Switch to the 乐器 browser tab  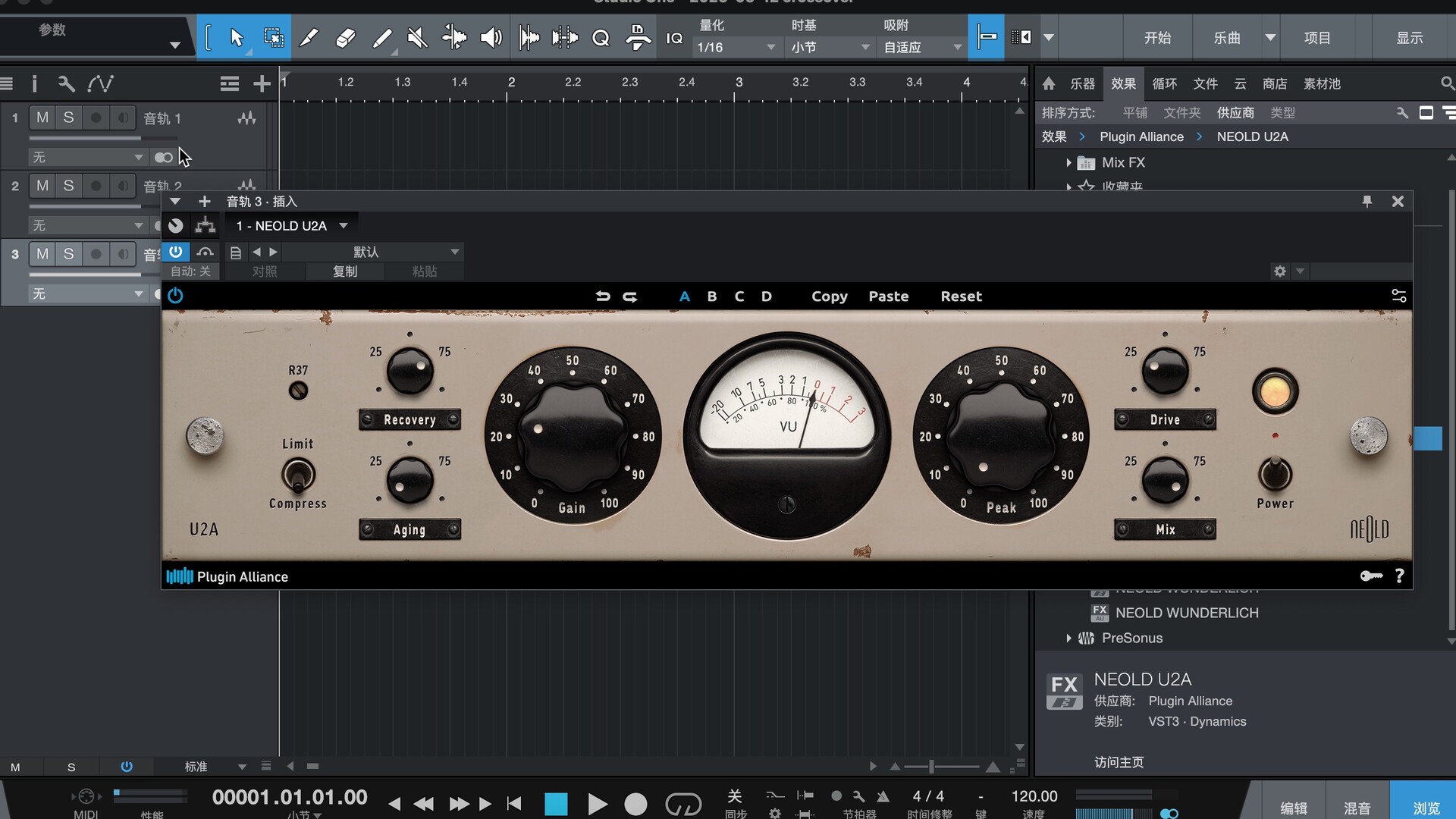[1082, 83]
